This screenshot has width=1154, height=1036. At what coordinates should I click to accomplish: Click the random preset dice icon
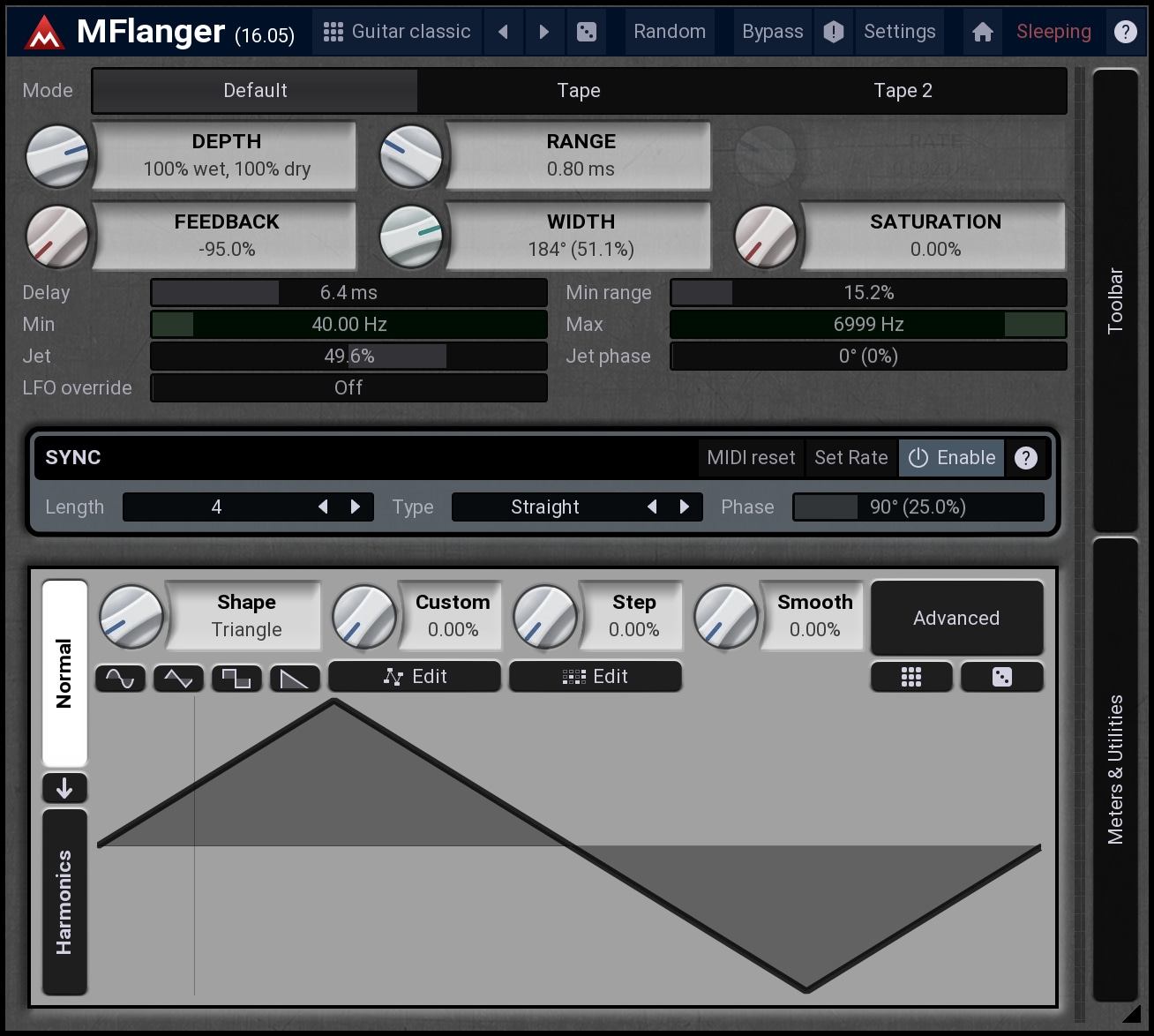click(x=586, y=32)
